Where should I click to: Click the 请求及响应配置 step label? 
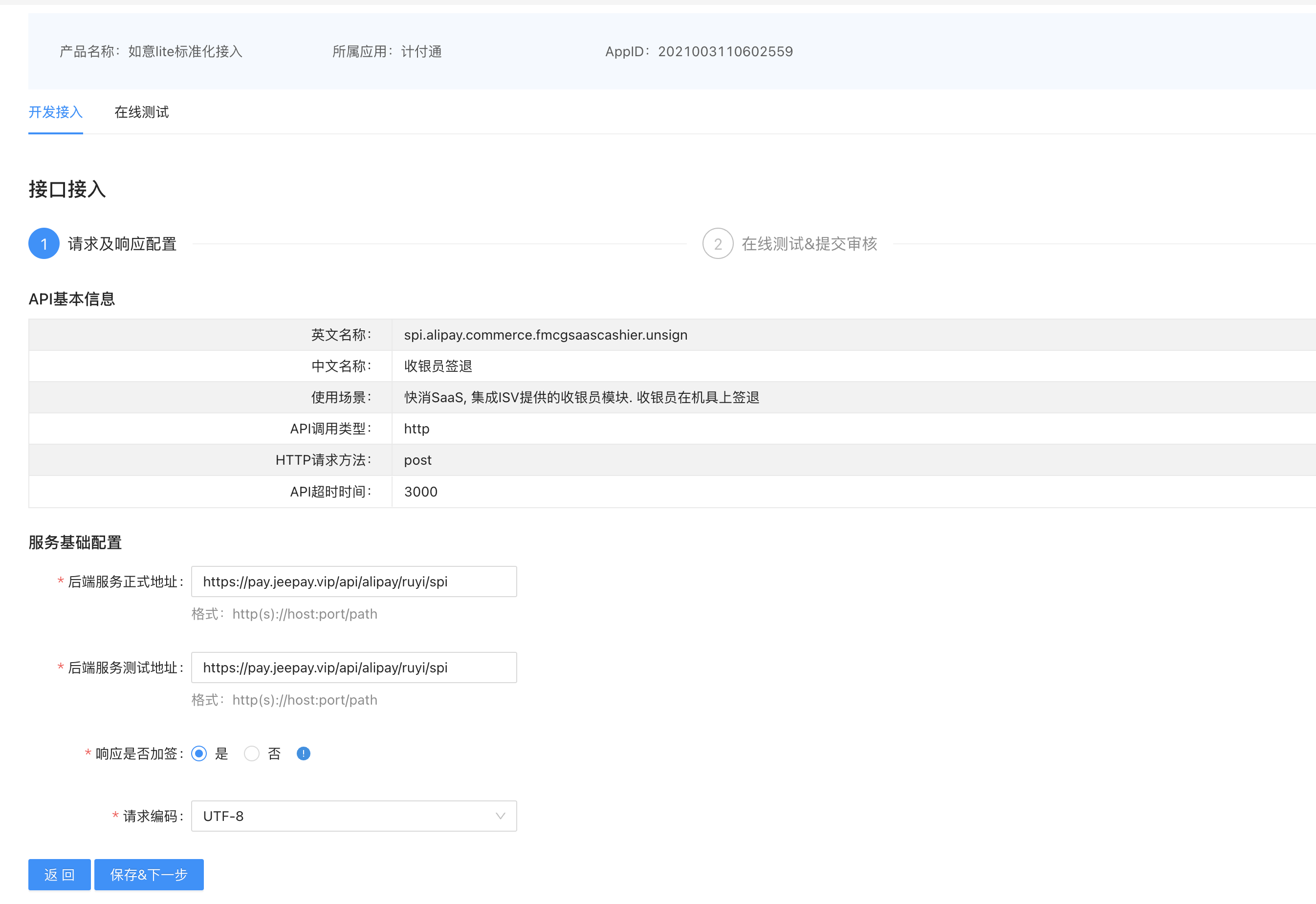click(122, 243)
